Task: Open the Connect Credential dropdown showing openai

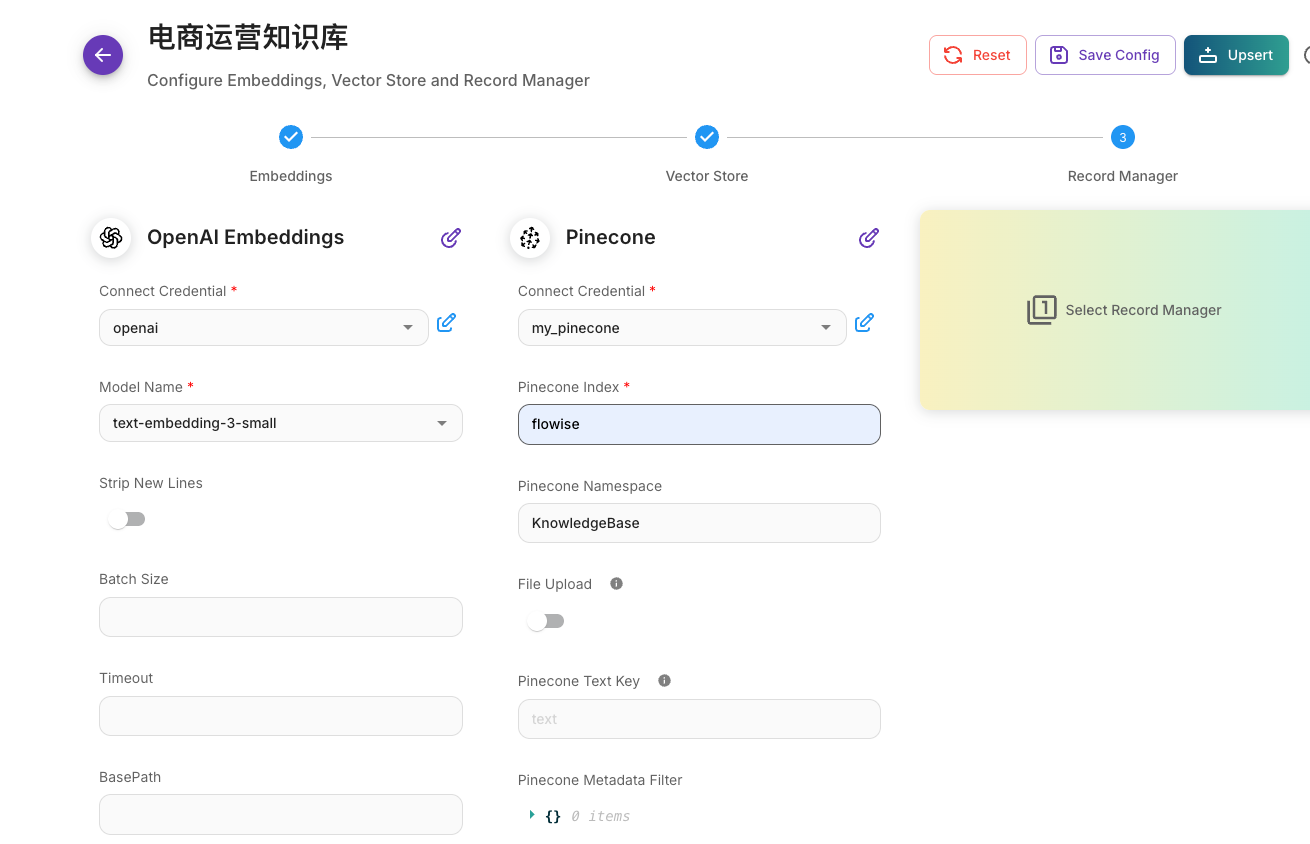Action: pos(263,327)
